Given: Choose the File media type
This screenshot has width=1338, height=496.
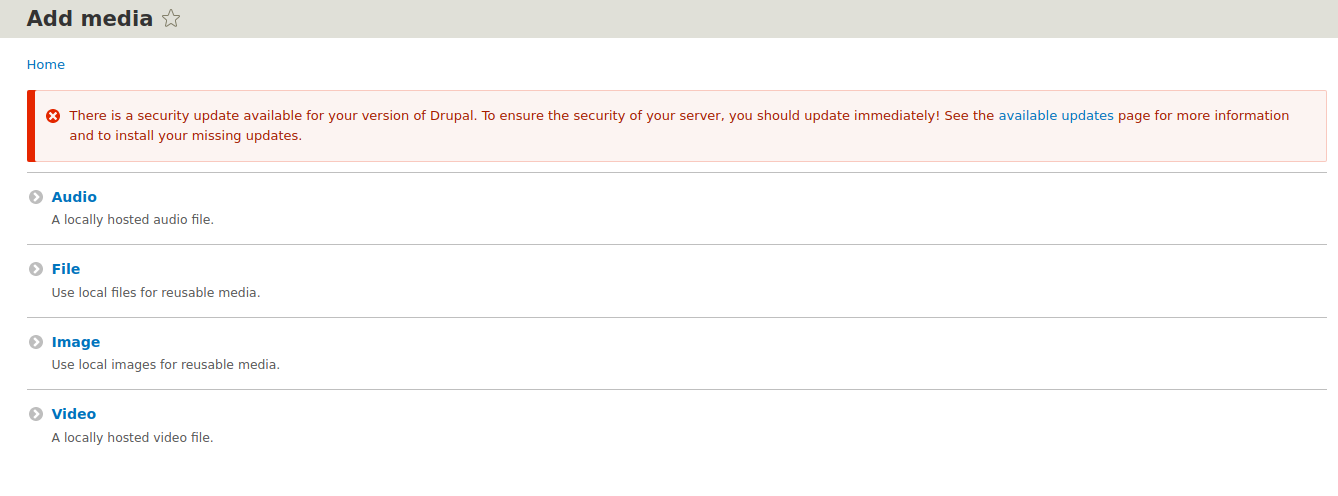Looking at the screenshot, I should (66, 269).
